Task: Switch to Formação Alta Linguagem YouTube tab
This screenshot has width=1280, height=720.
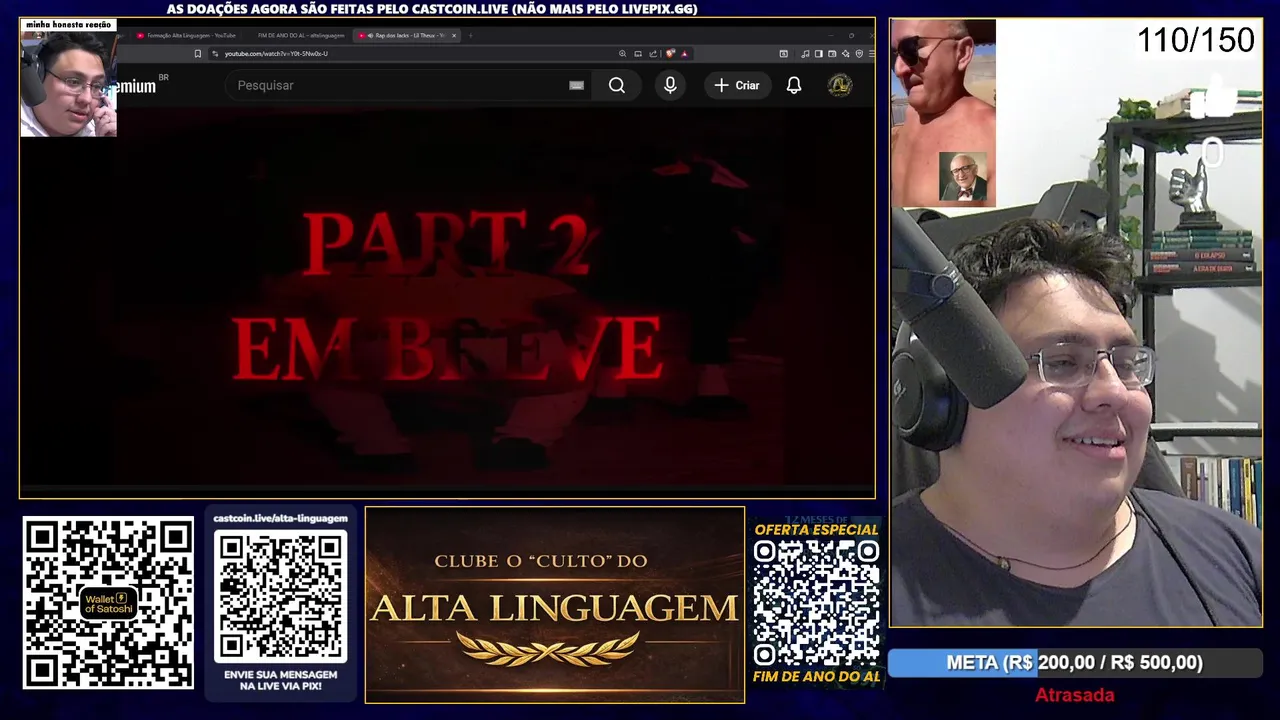Action: (187, 35)
